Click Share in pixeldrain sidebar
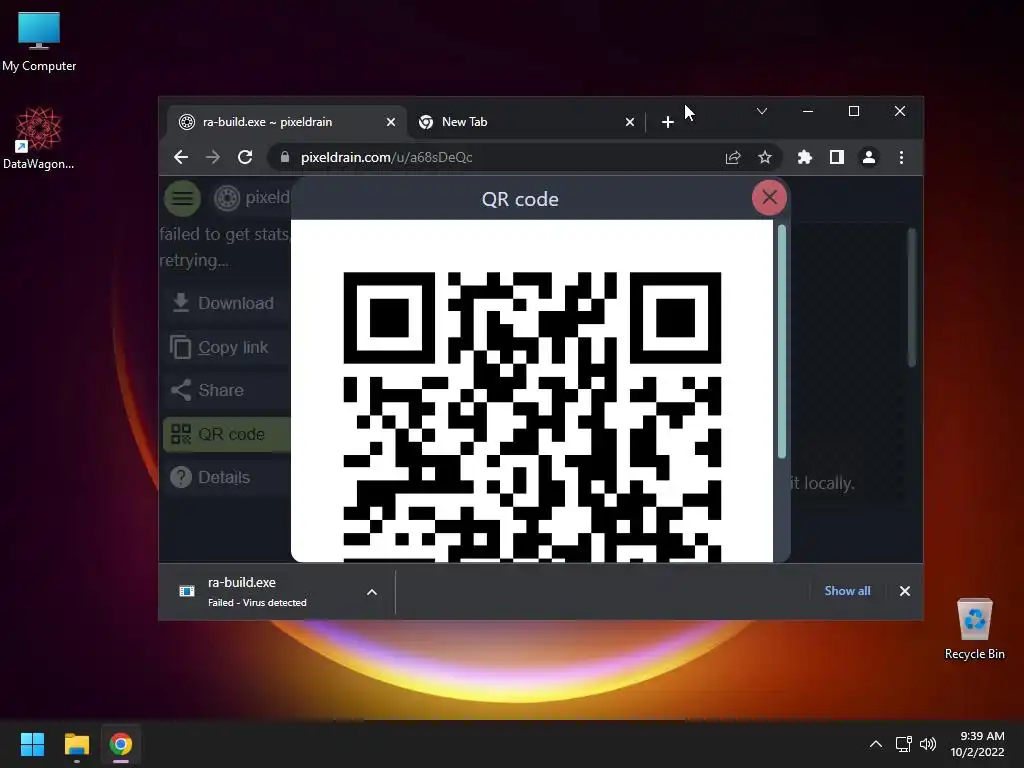This screenshot has width=1024, height=768. pos(226,390)
